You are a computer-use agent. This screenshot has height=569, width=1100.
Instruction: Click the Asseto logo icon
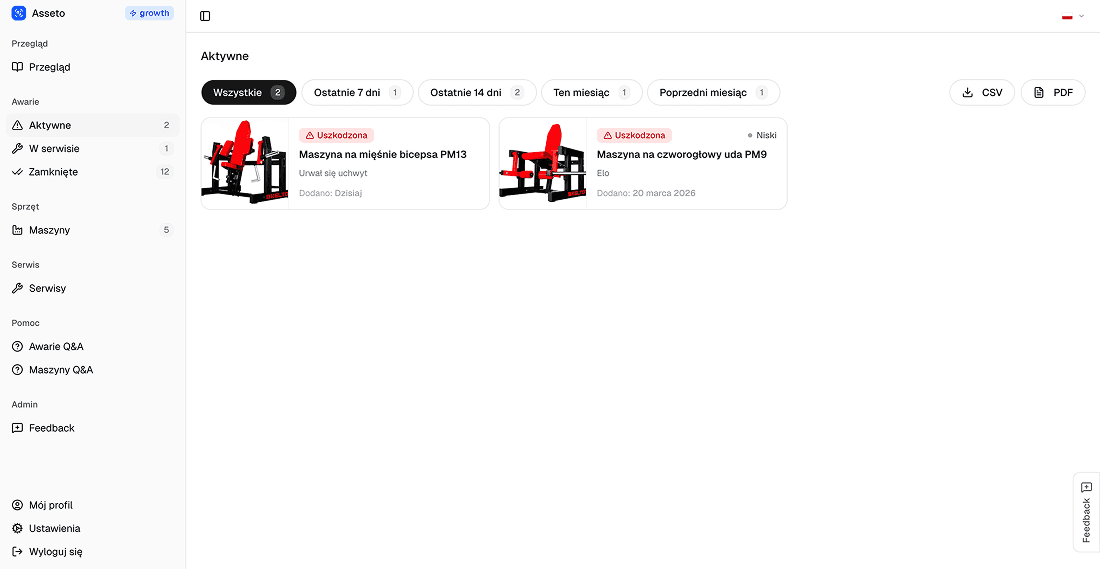click(x=18, y=13)
